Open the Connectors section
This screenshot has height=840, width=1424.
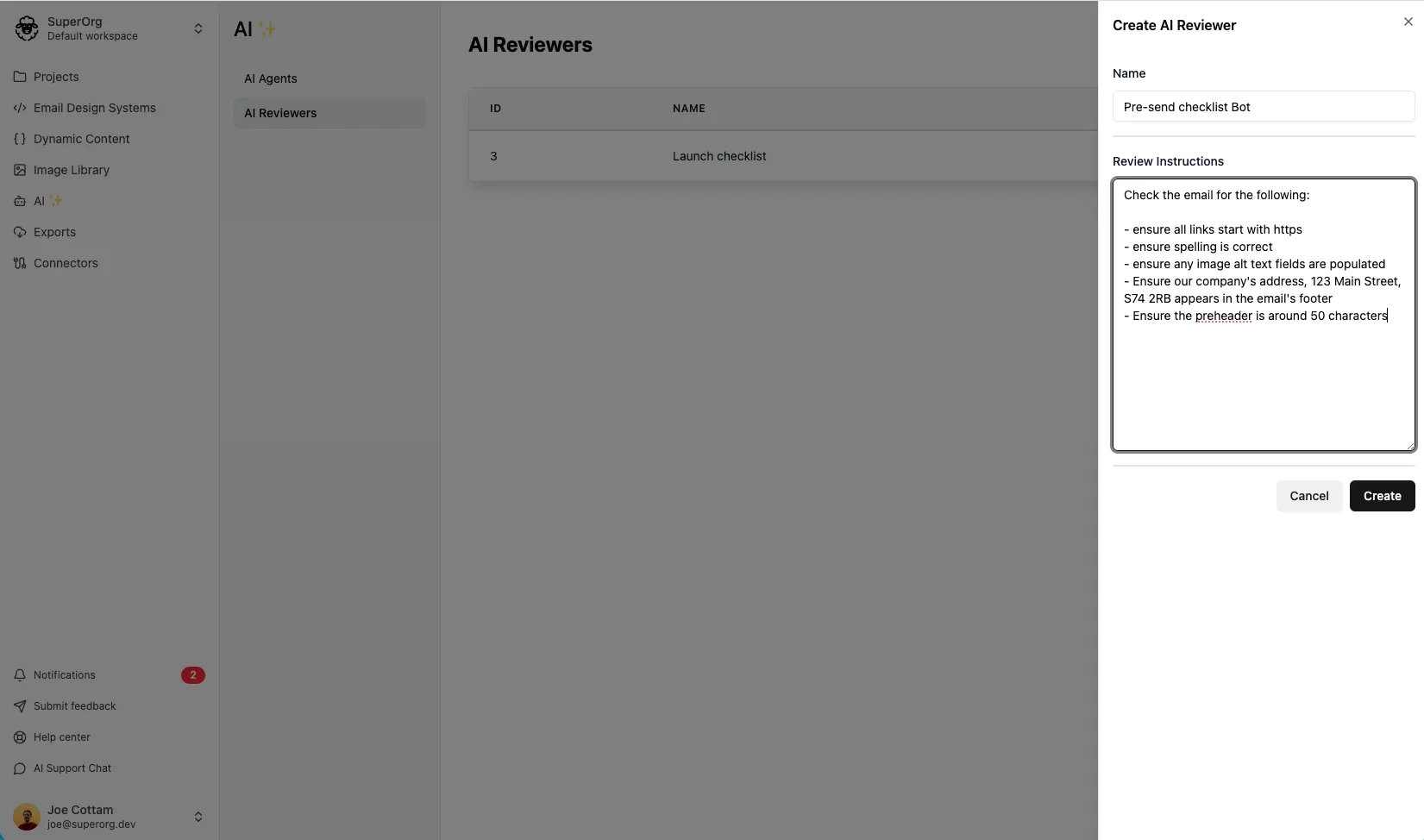(x=64, y=263)
